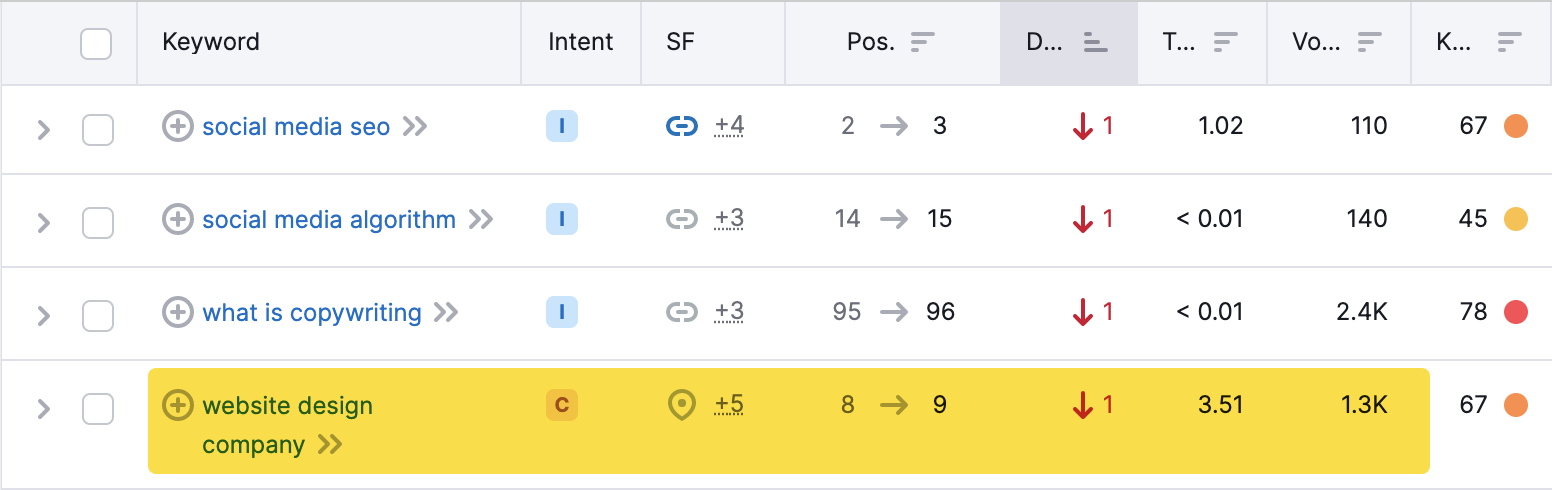Select checkbox for what is copywriting row
1552x490 pixels.
tap(97, 316)
